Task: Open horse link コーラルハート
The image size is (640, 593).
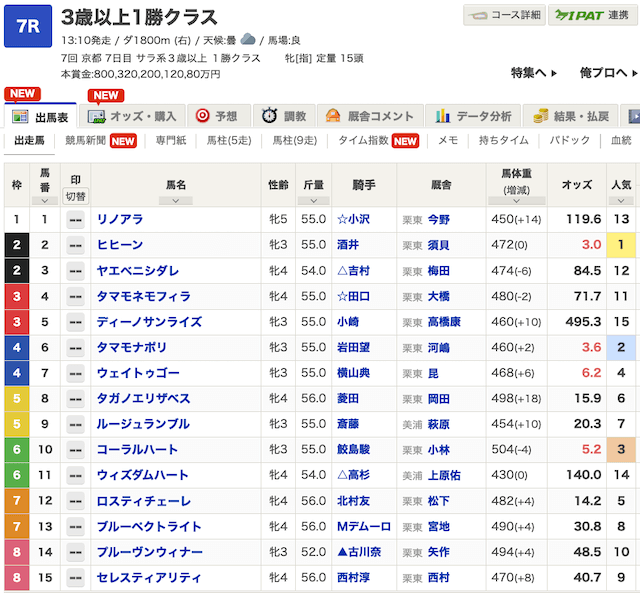Action: click(137, 449)
